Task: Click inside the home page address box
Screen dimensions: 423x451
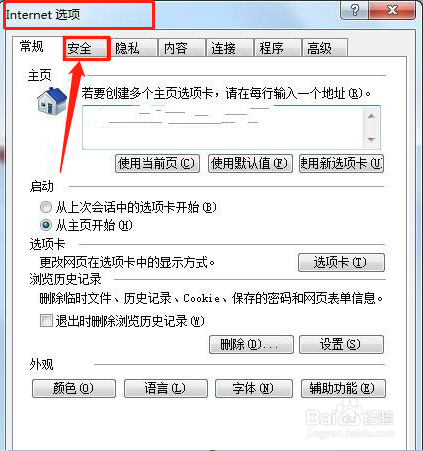Action: coord(223,127)
